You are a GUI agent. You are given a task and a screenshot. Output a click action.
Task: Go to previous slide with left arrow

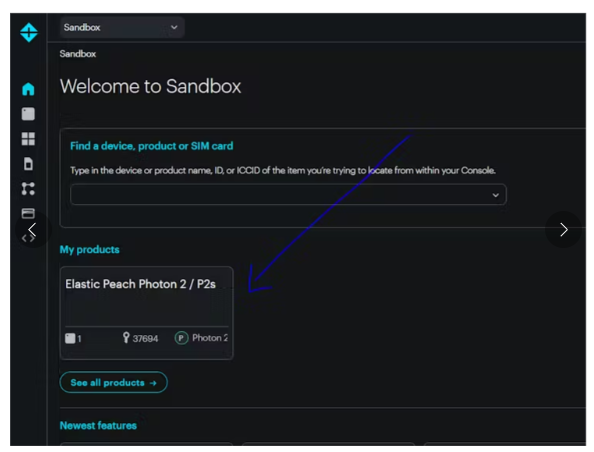(33, 230)
